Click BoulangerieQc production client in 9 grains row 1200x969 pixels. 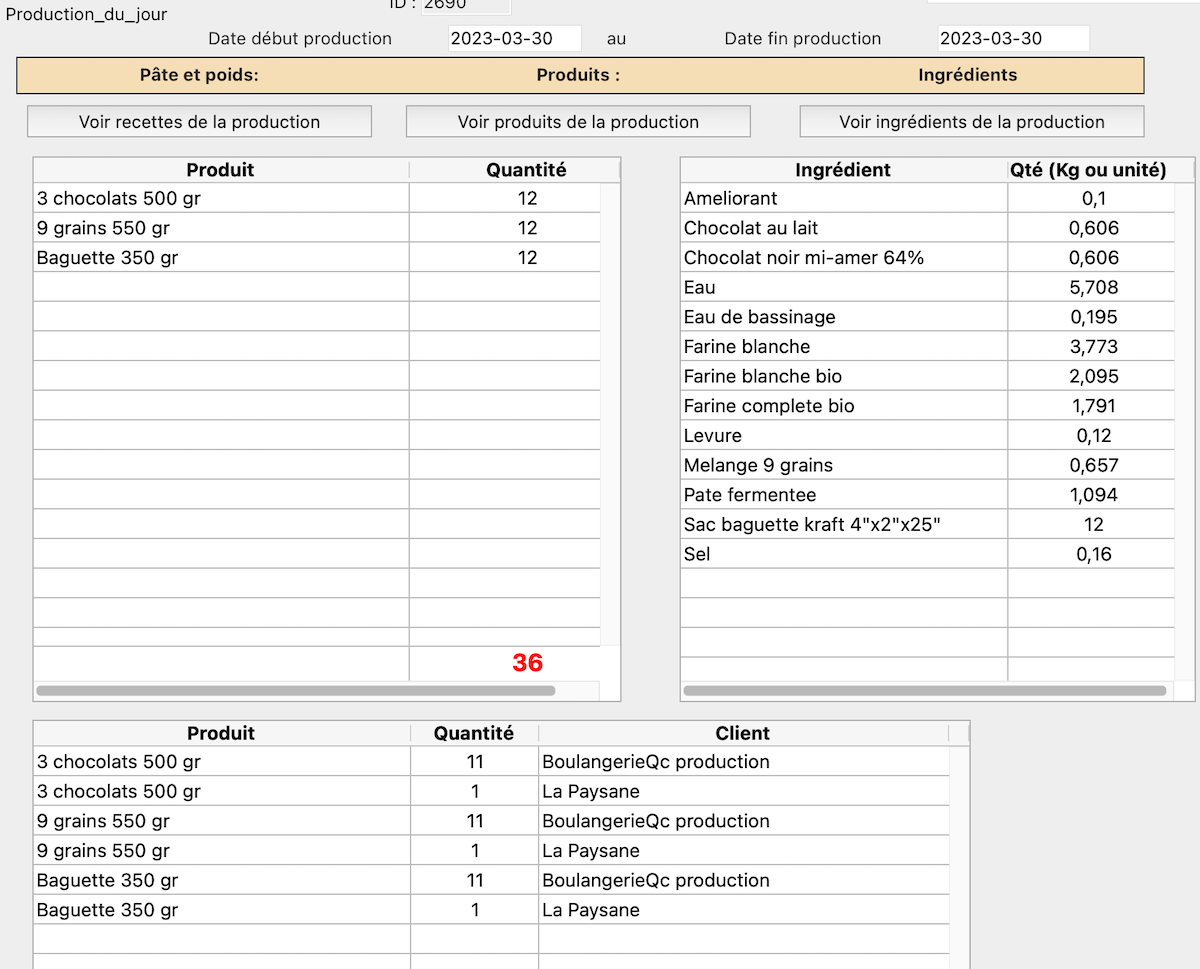[x=656, y=821]
